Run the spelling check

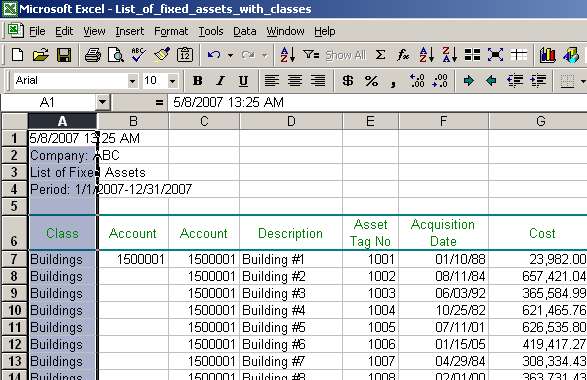[139, 55]
